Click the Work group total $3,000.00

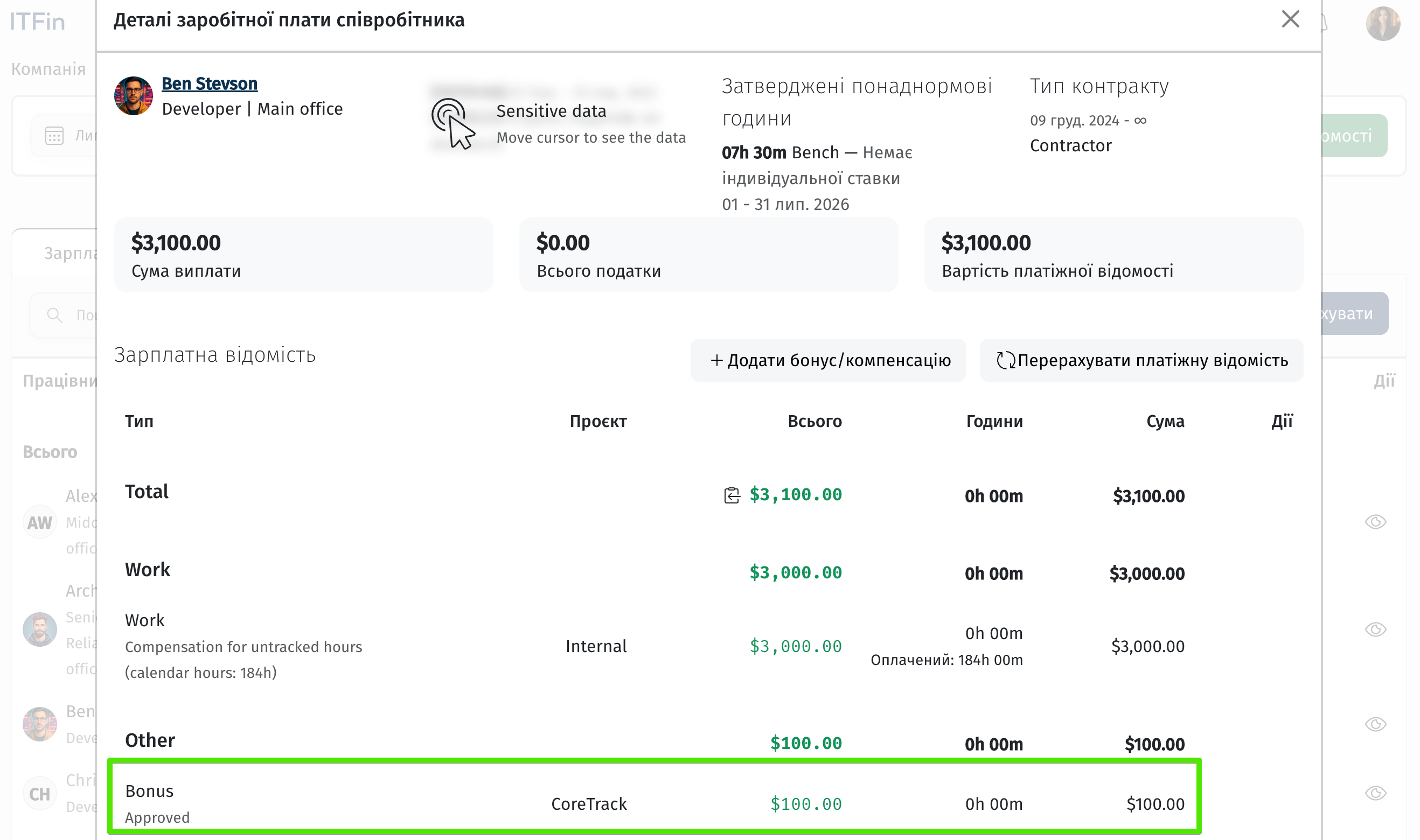point(796,573)
